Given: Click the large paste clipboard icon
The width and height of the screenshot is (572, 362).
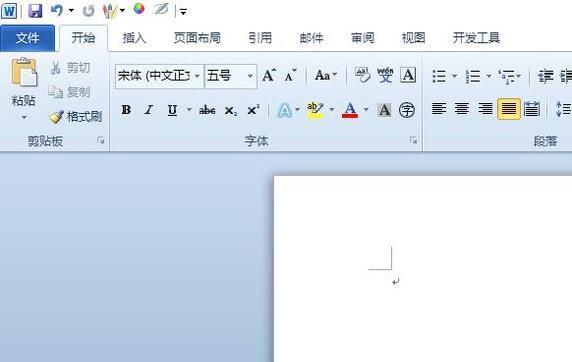Looking at the screenshot, I should (24, 72).
